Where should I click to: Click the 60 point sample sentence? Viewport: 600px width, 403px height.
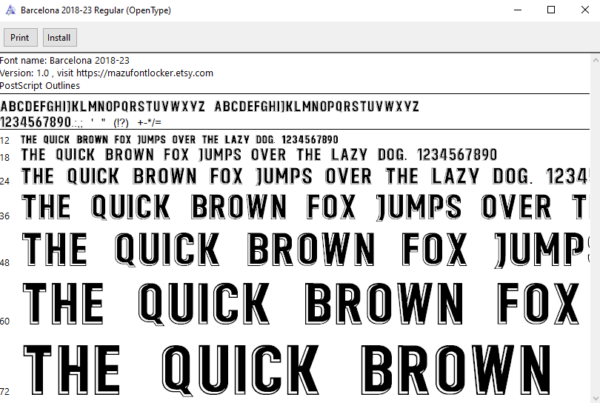click(302, 304)
